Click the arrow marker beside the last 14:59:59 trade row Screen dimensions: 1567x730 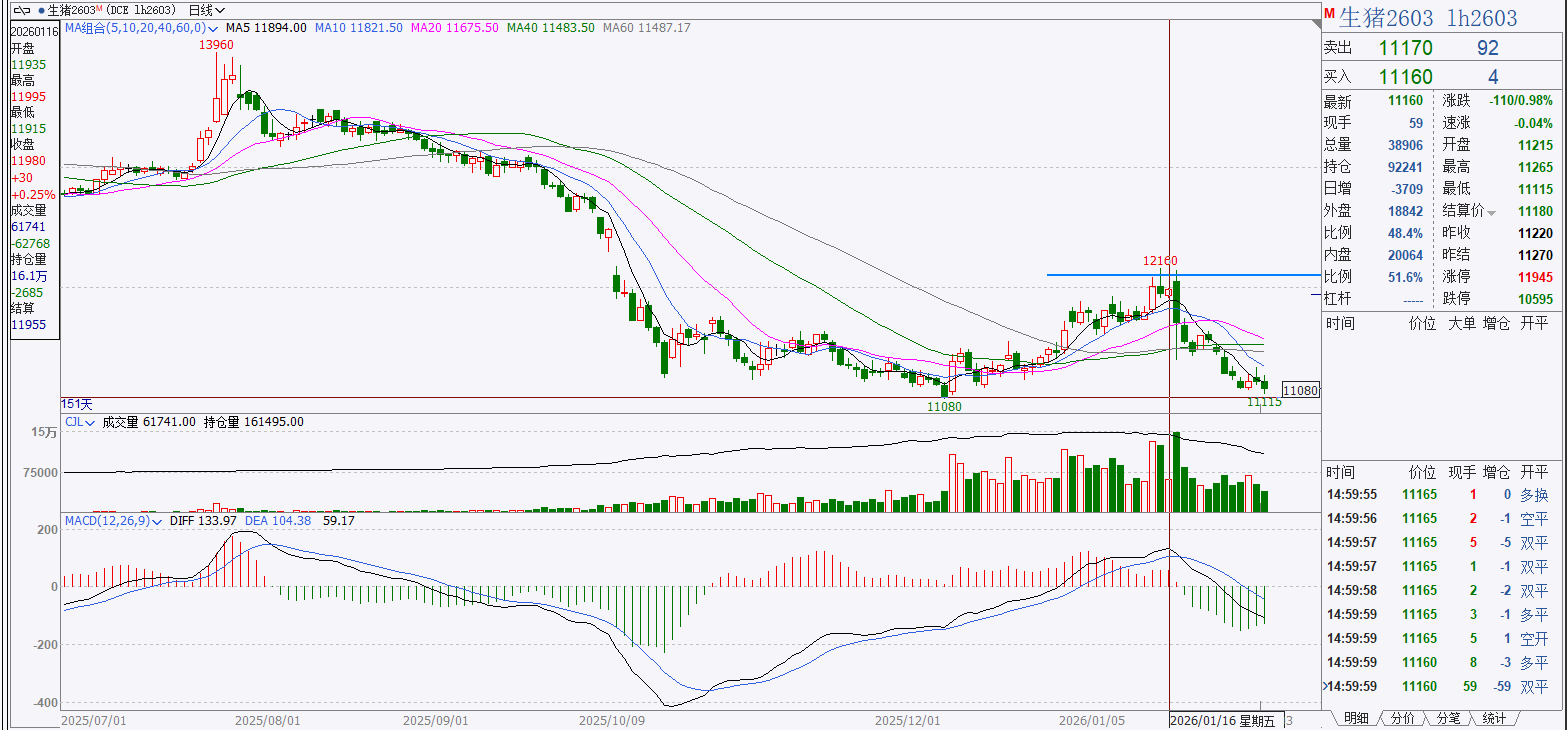[1326, 686]
